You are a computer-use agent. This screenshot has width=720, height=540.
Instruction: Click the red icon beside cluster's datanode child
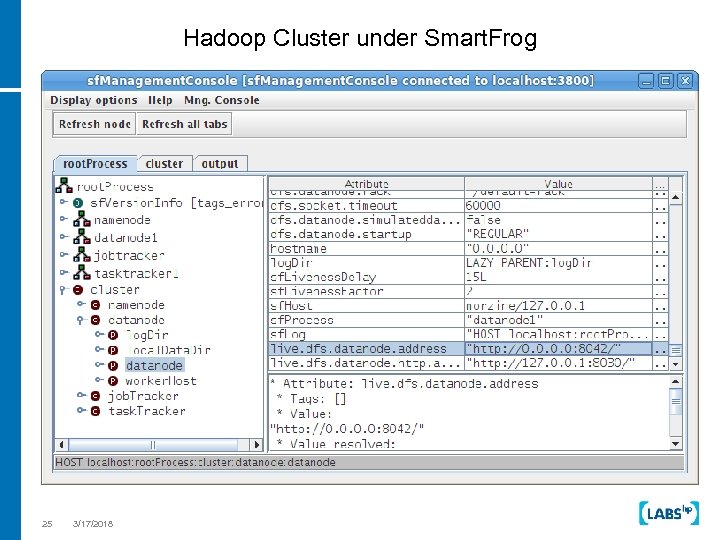pyautogui.click(x=96, y=320)
